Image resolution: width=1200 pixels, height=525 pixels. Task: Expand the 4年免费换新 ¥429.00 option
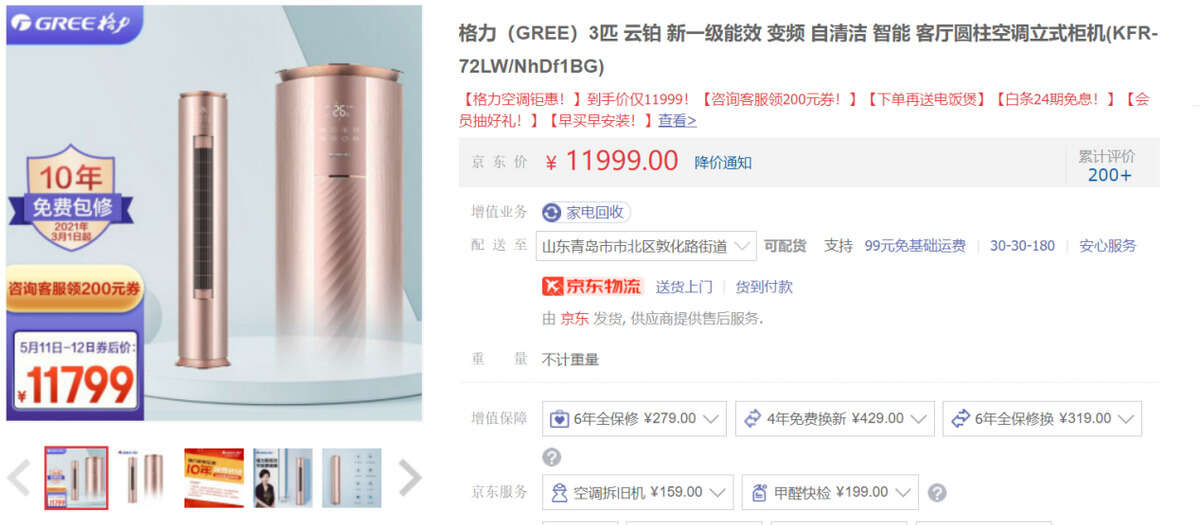click(x=835, y=419)
